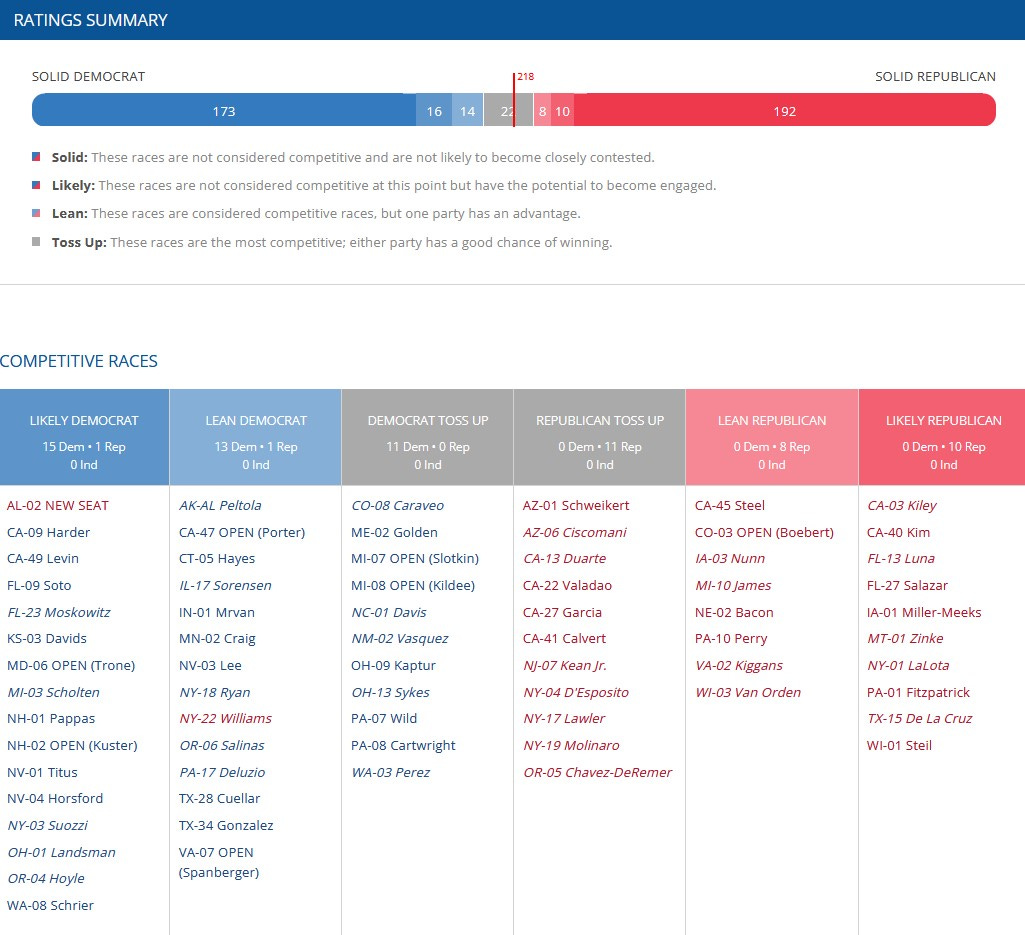Select PA-01 Fitzpatrick race link
This screenshot has width=1025, height=935.
click(x=918, y=692)
